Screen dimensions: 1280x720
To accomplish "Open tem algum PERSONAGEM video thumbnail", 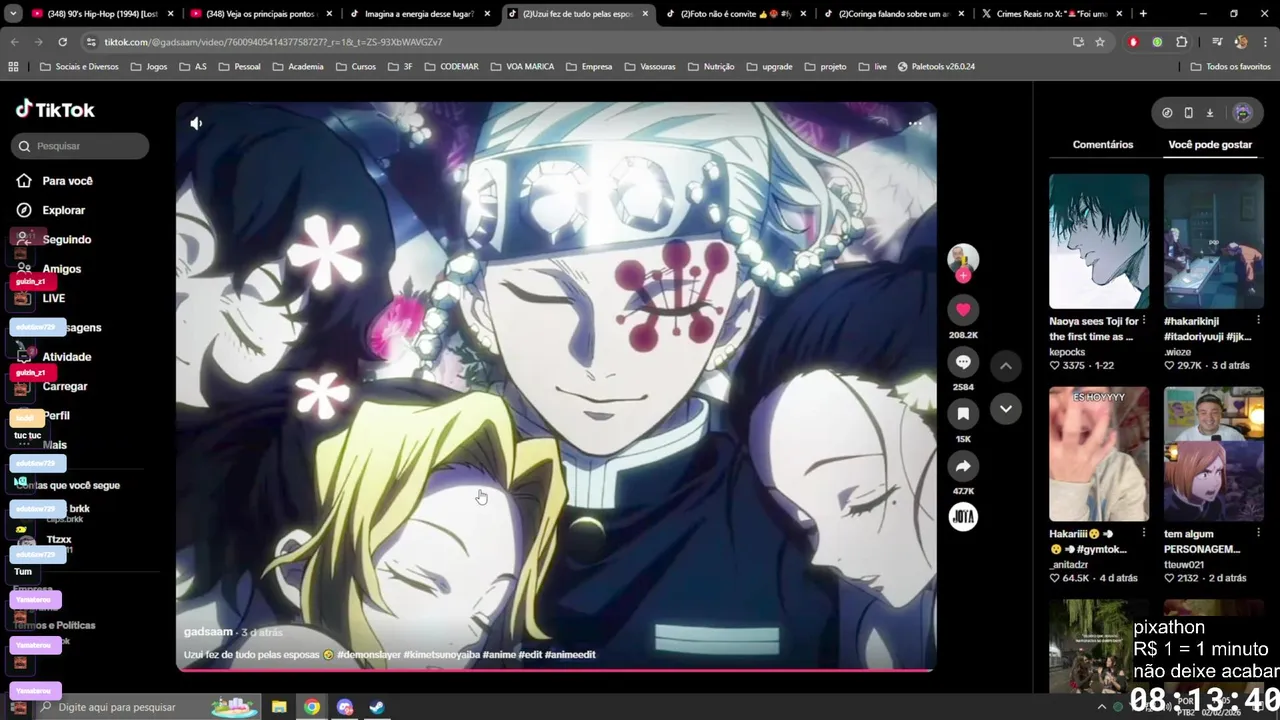I will pos(1213,454).
